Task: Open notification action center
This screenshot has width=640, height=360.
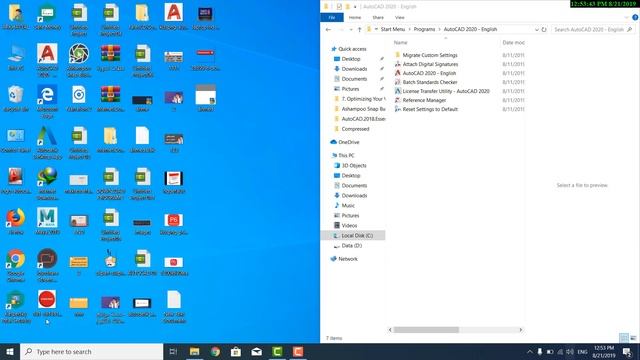Action: (627, 351)
